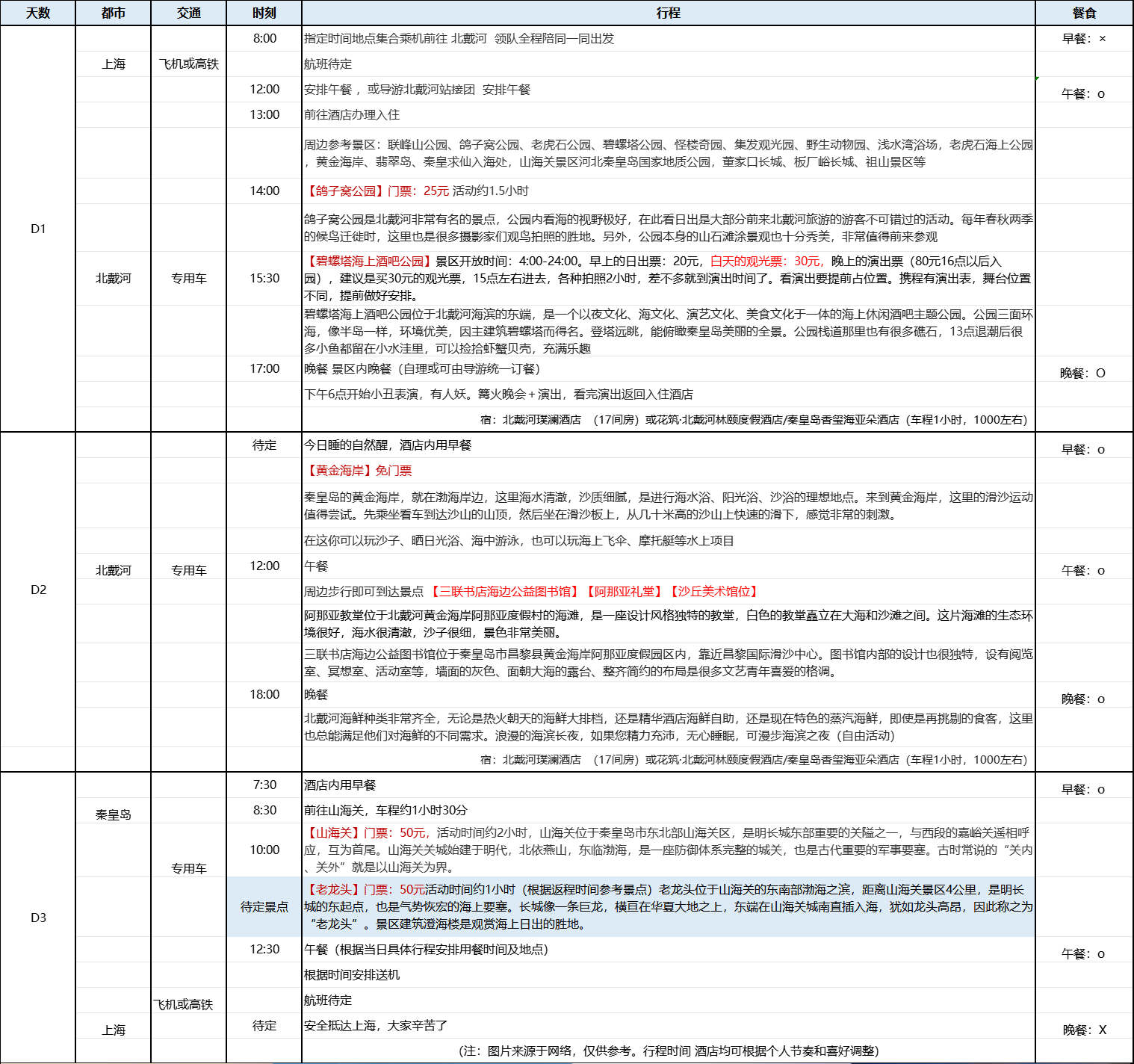The width and height of the screenshot is (1134, 1064).
Task: Select the D2 day cell
Action: [38, 590]
